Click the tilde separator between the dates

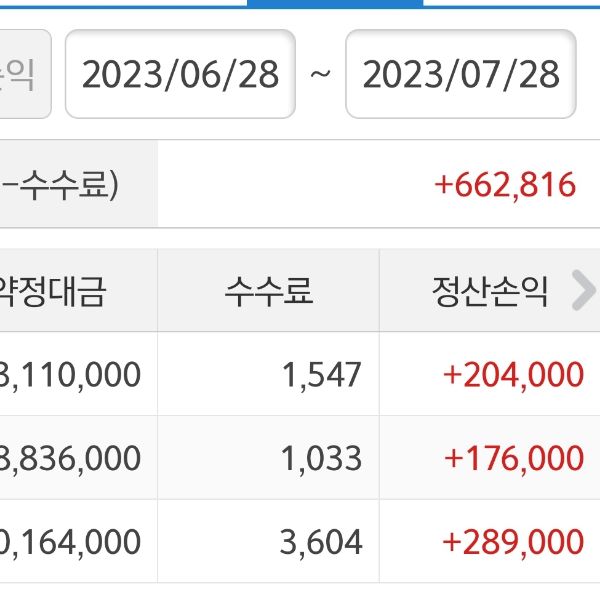[x=320, y=75]
